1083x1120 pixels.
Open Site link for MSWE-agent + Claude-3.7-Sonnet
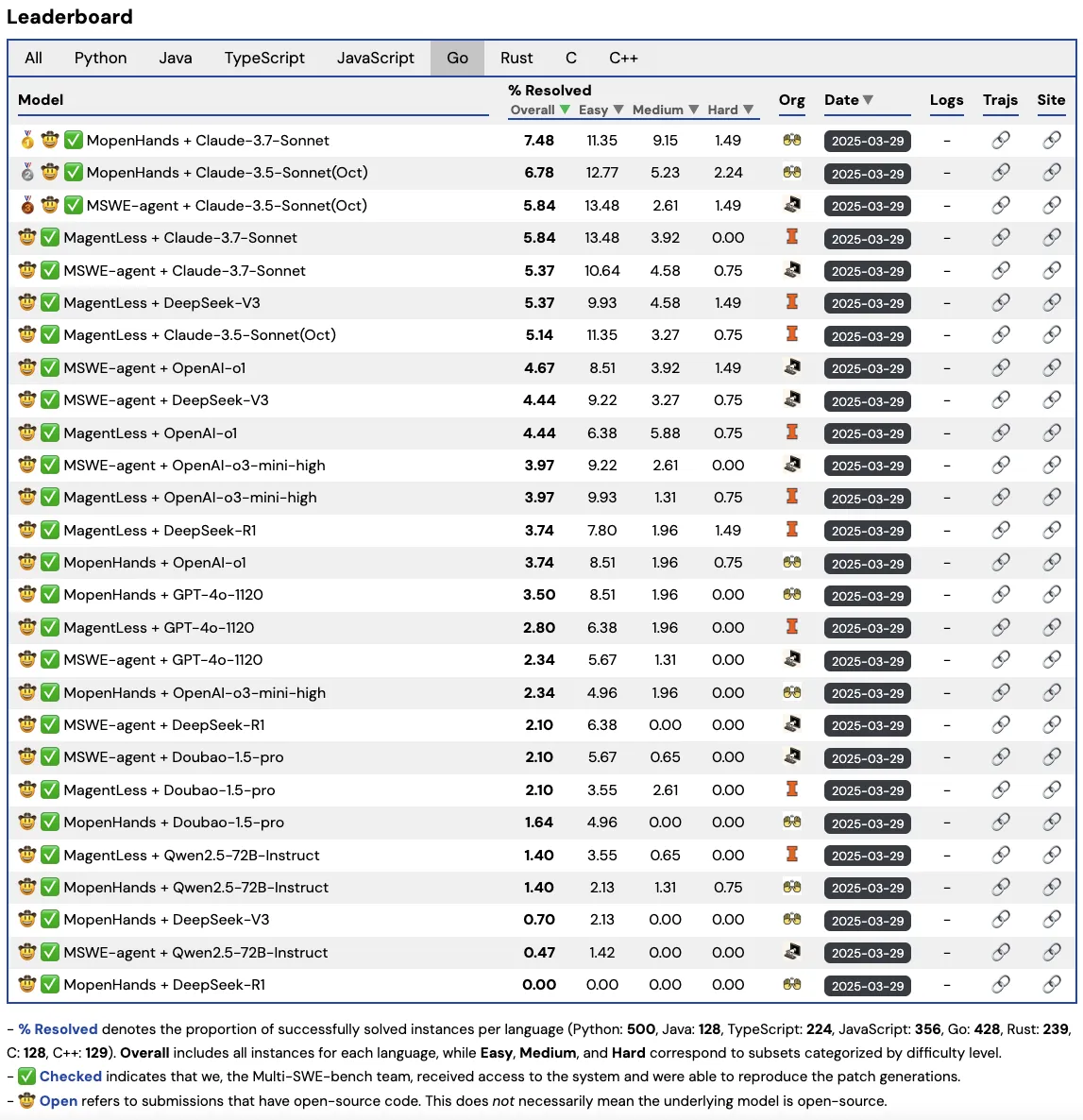[x=1051, y=270]
